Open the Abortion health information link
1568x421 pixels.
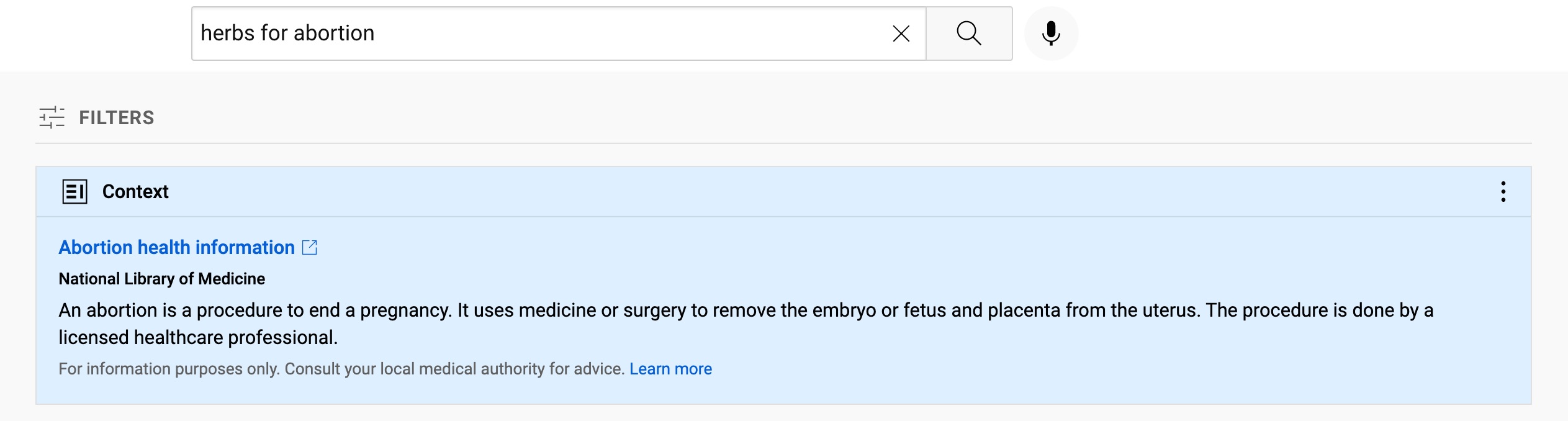[x=176, y=247]
